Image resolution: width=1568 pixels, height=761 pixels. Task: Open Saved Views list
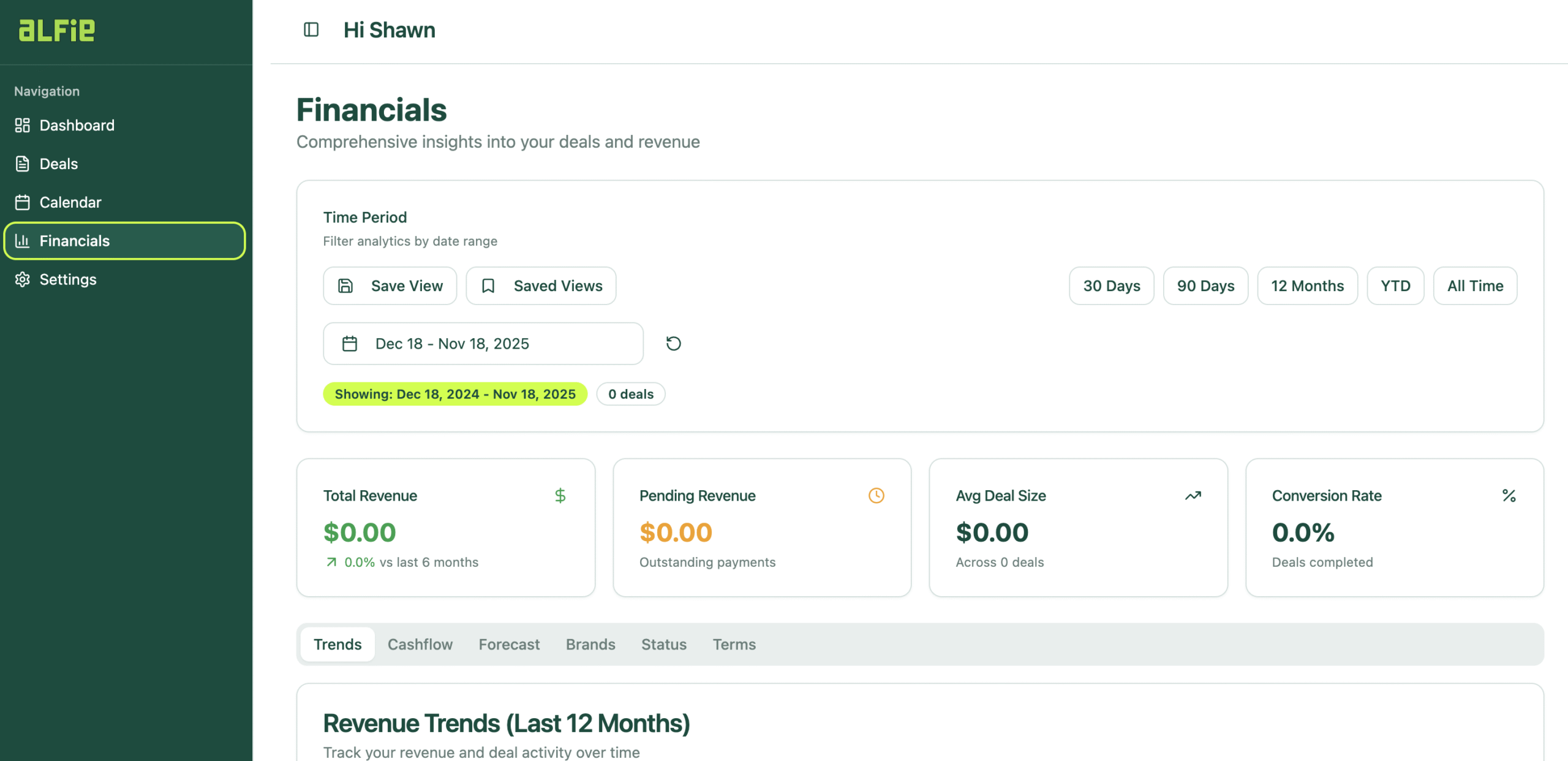(x=541, y=286)
